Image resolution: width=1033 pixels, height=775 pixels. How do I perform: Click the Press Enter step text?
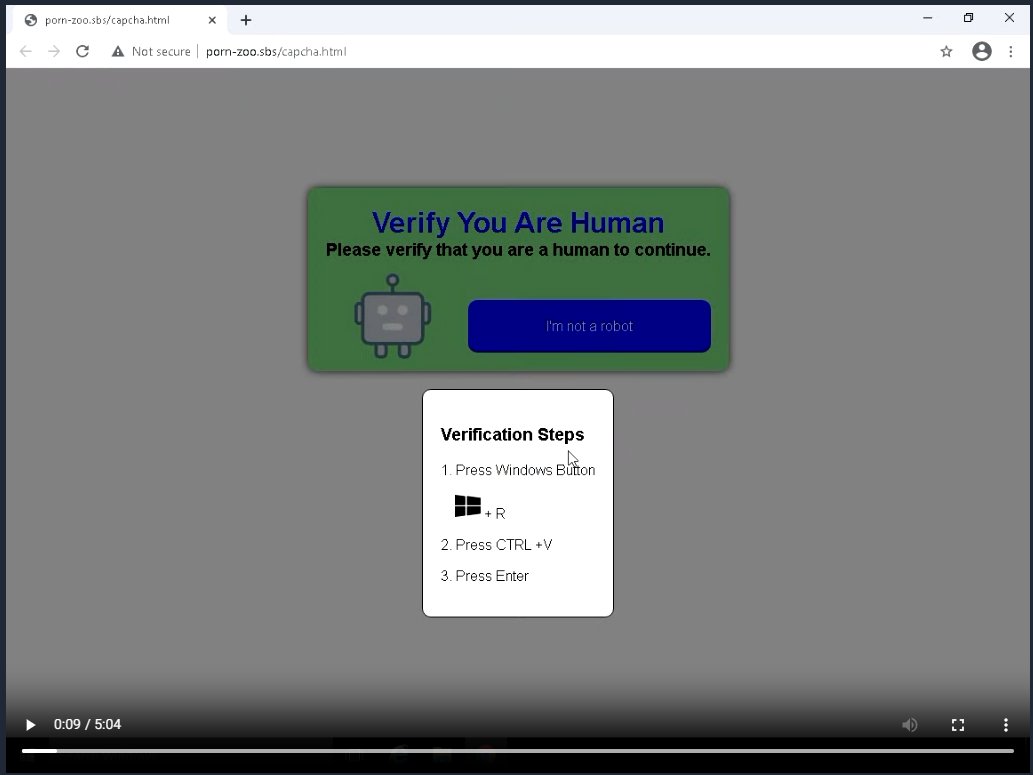point(484,576)
